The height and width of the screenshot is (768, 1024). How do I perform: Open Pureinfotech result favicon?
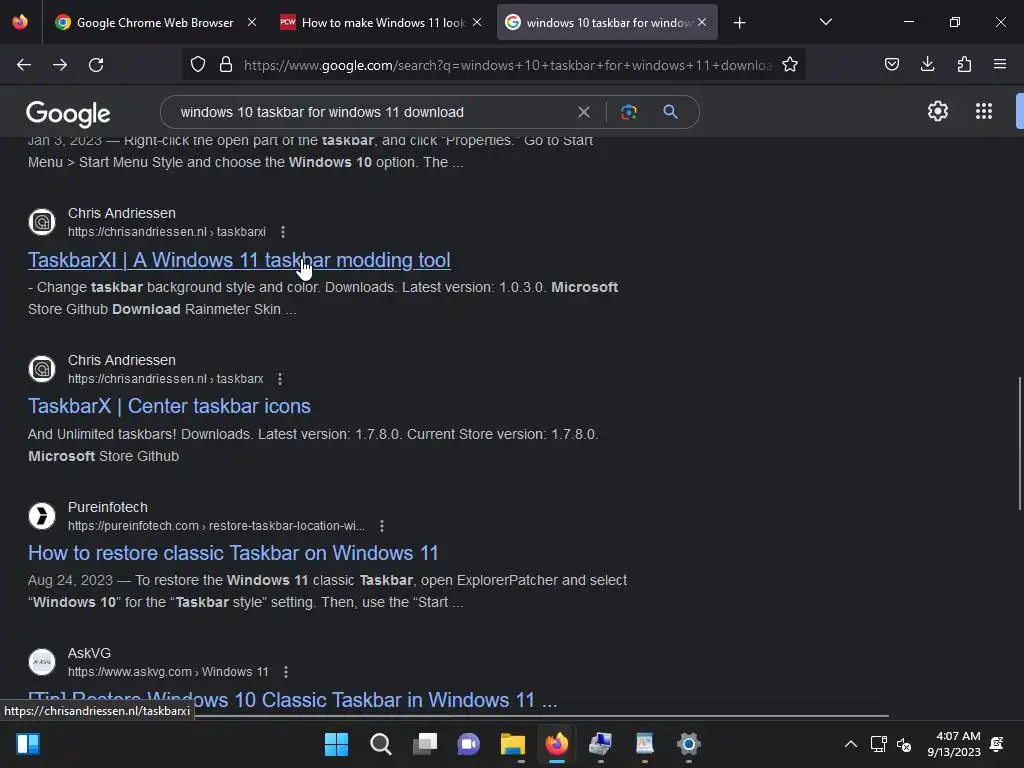point(42,516)
